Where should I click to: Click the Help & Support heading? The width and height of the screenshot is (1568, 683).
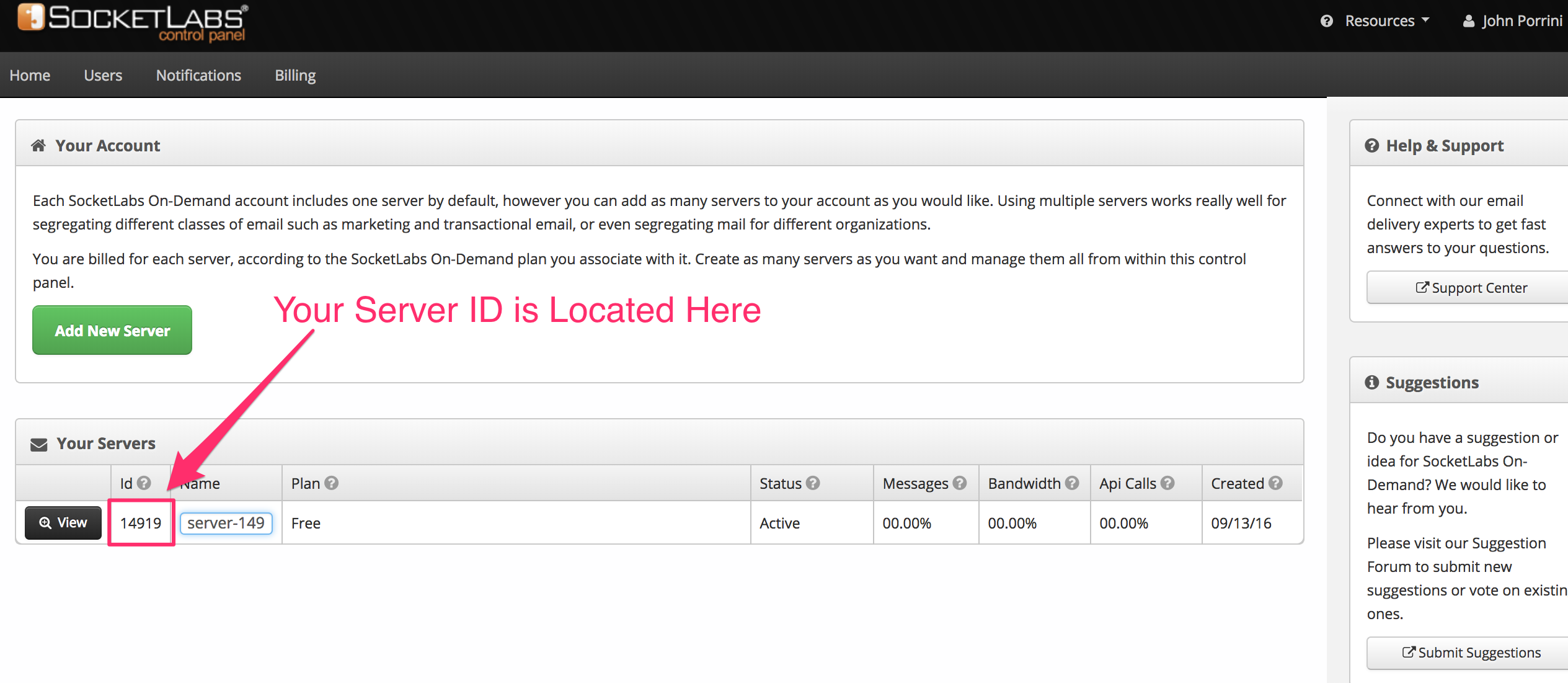(x=1445, y=145)
